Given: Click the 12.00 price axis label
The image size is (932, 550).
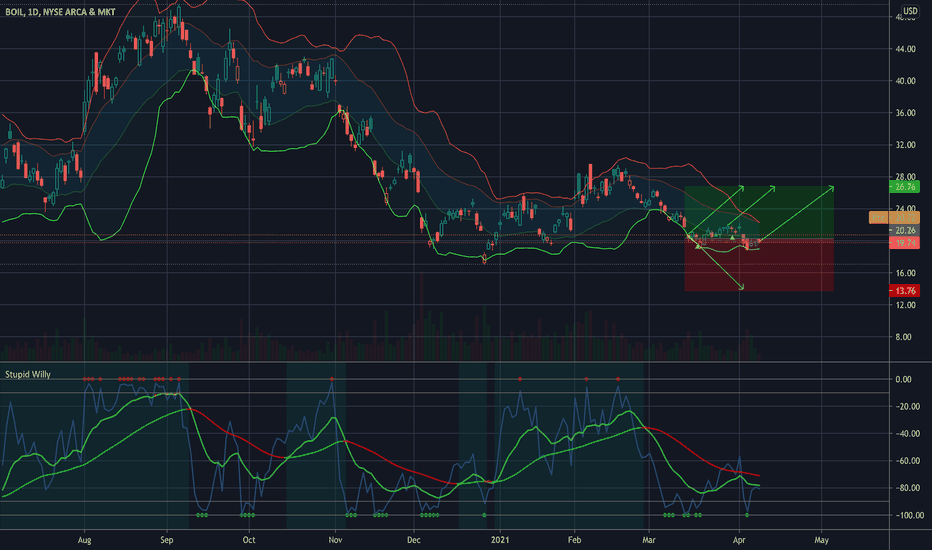Looking at the screenshot, I should [x=905, y=305].
